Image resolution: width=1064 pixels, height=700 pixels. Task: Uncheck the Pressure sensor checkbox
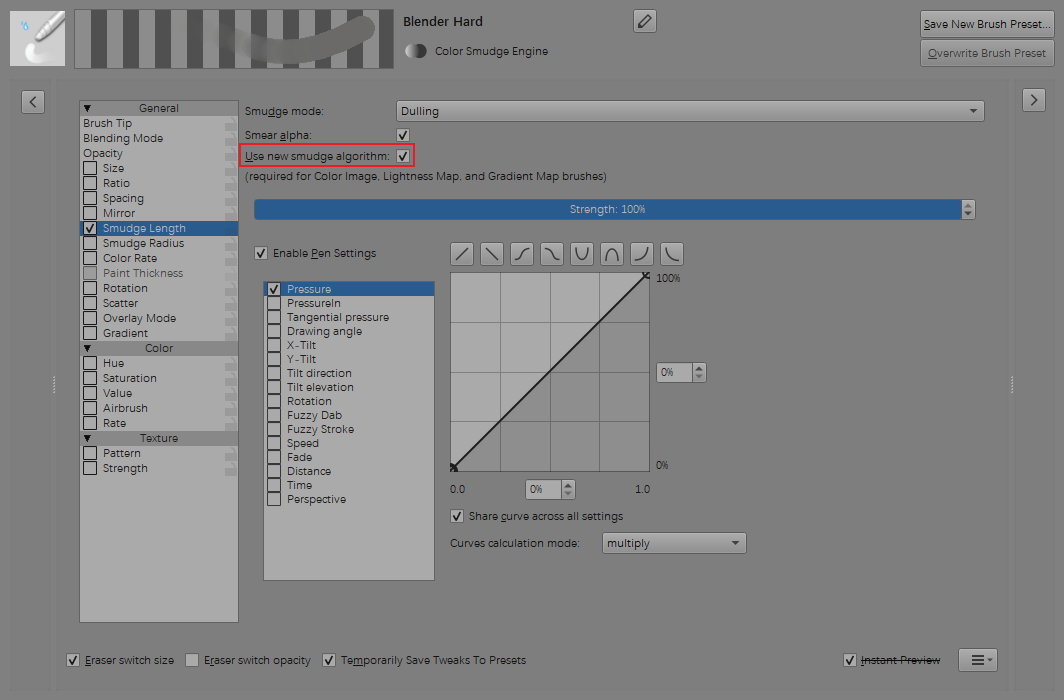(274, 289)
